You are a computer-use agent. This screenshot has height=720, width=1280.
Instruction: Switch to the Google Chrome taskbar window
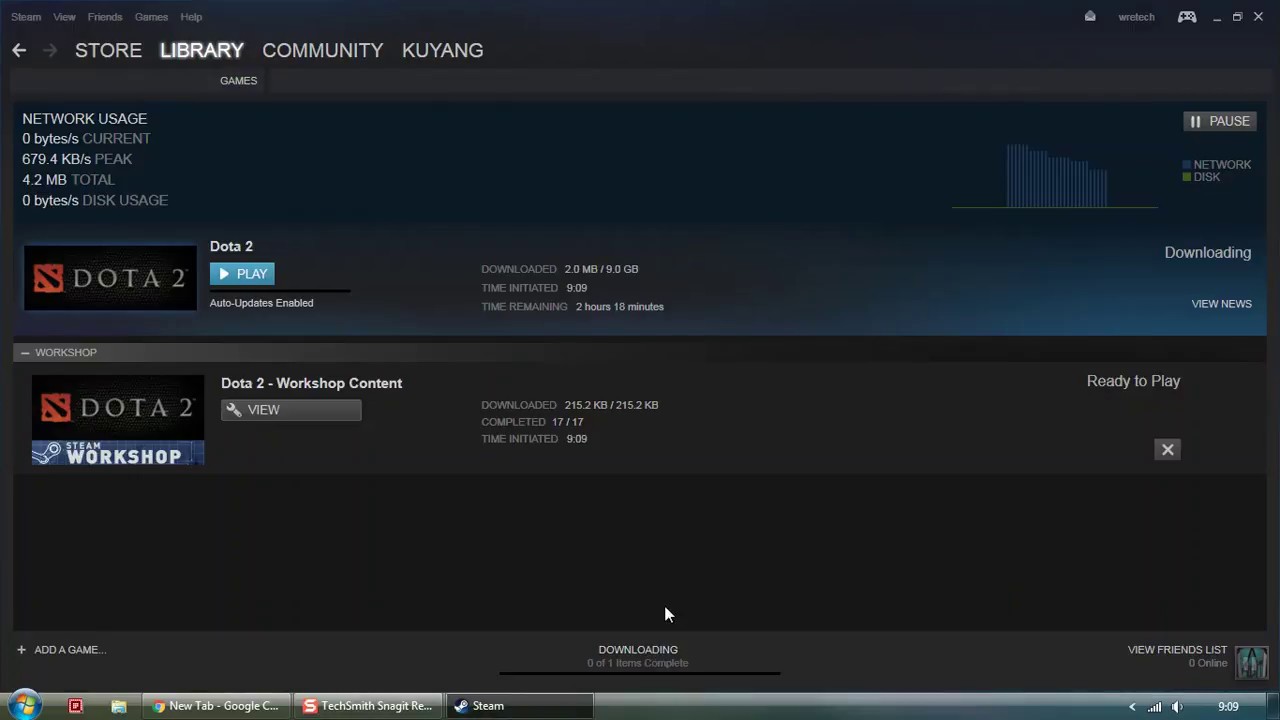tap(216, 706)
